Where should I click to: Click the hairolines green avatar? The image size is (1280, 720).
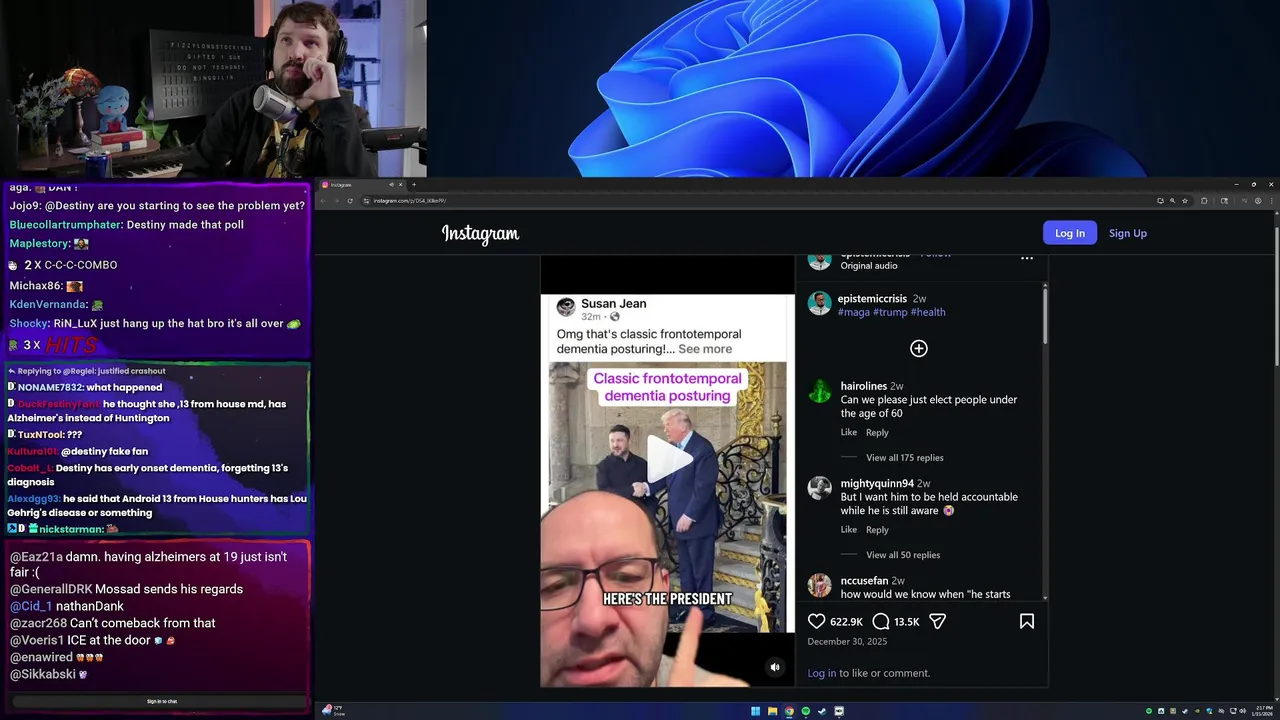tap(820, 391)
